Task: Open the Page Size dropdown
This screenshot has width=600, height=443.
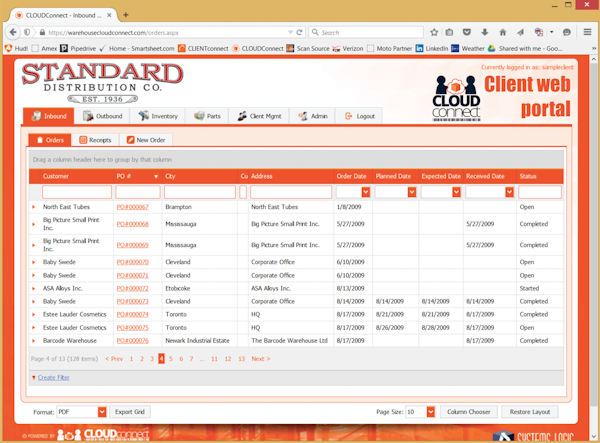Action: [x=431, y=412]
